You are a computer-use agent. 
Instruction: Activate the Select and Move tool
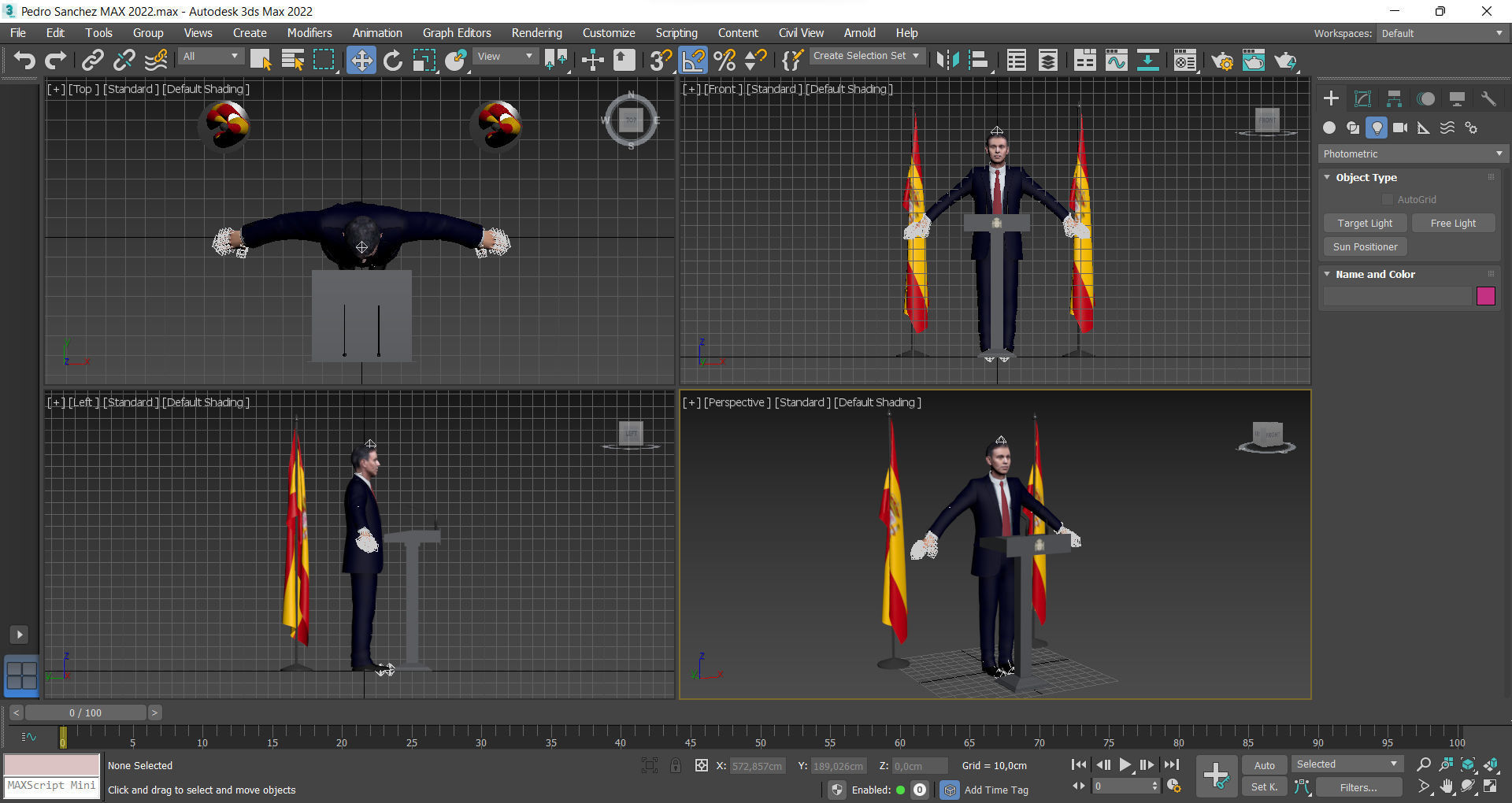(361, 60)
